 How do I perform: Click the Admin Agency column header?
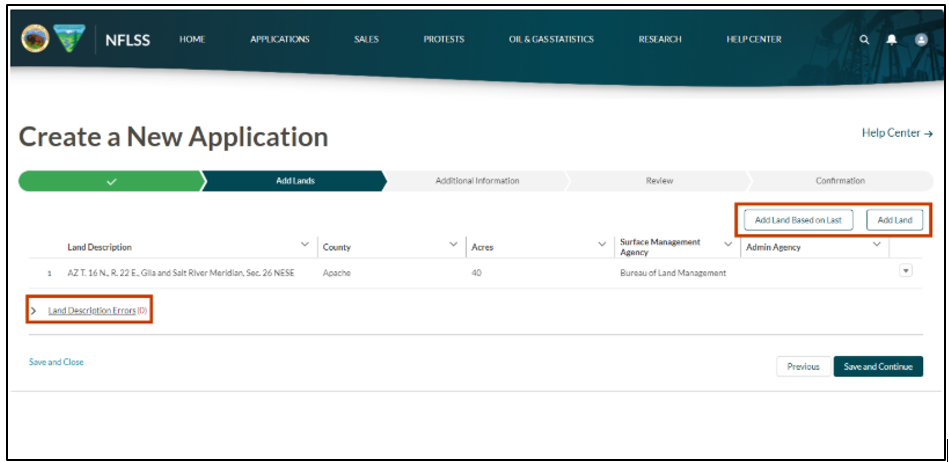[x=773, y=248]
